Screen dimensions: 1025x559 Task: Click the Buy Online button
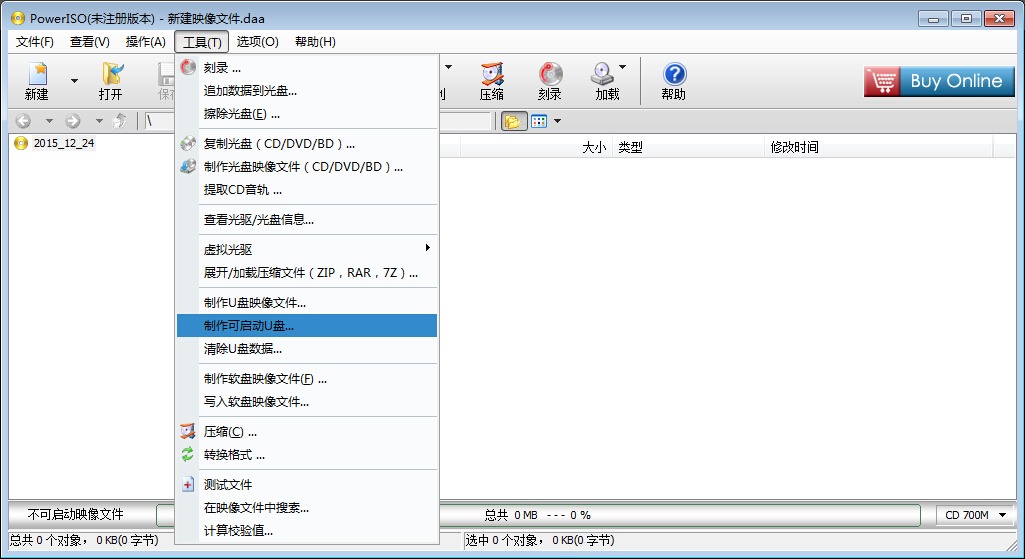point(939,81)
